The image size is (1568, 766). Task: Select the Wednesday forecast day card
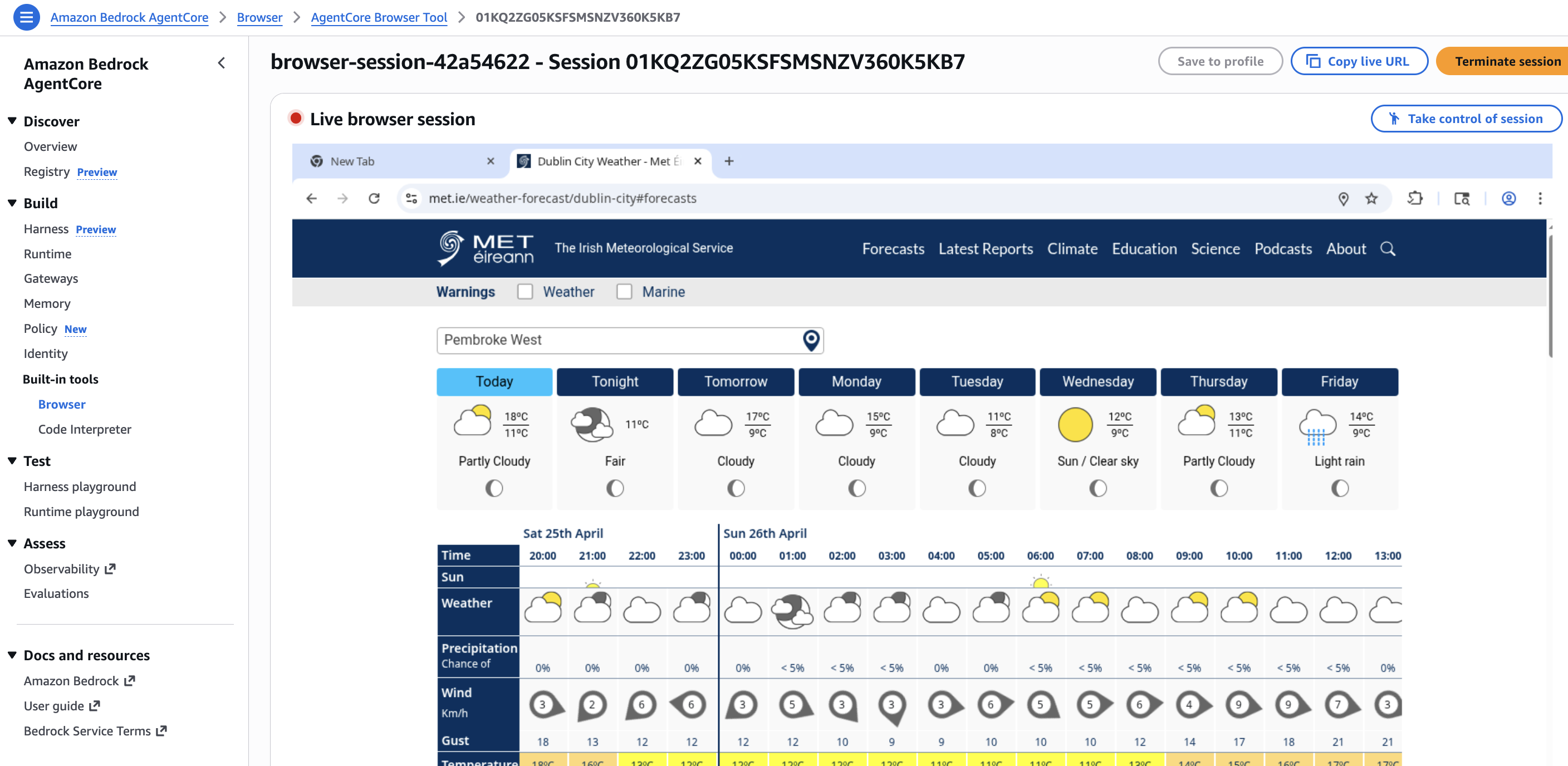1097,381
